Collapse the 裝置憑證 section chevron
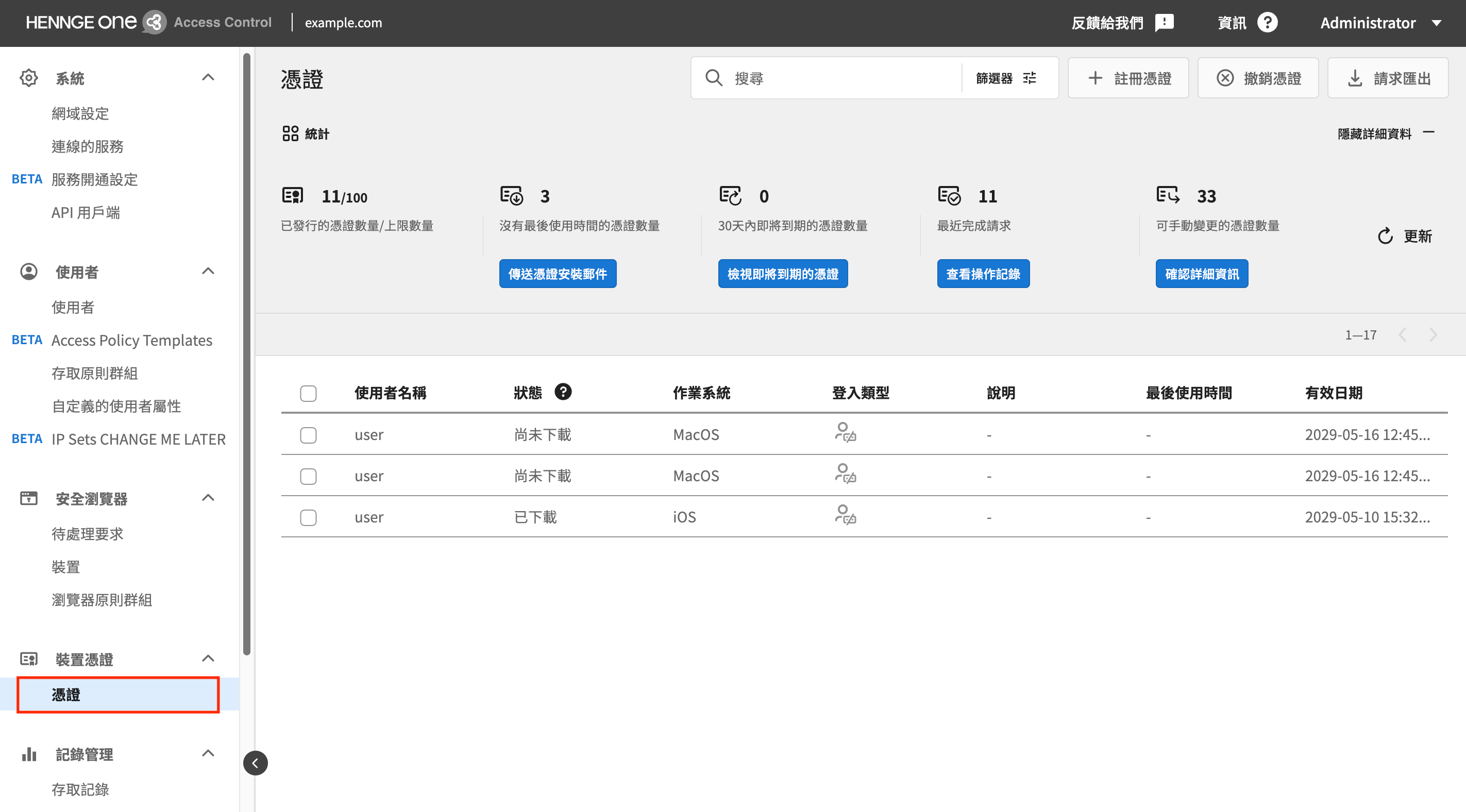This screenshot has width=1466, height=812. pos(208,659)
